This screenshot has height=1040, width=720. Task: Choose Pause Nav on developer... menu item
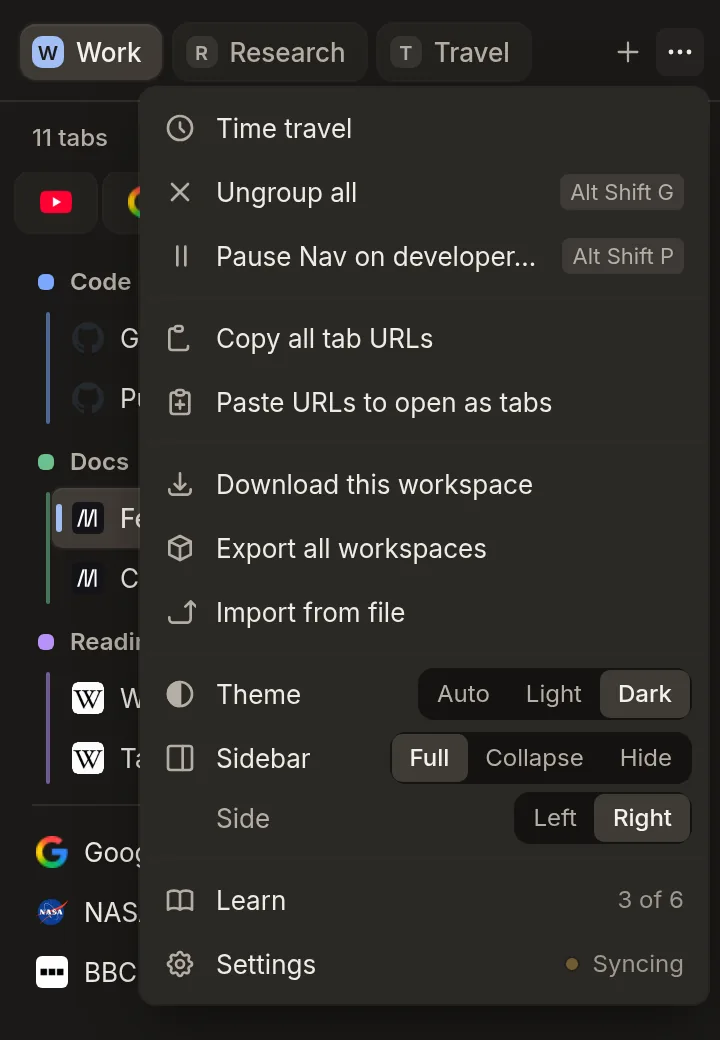pos(424,256)
